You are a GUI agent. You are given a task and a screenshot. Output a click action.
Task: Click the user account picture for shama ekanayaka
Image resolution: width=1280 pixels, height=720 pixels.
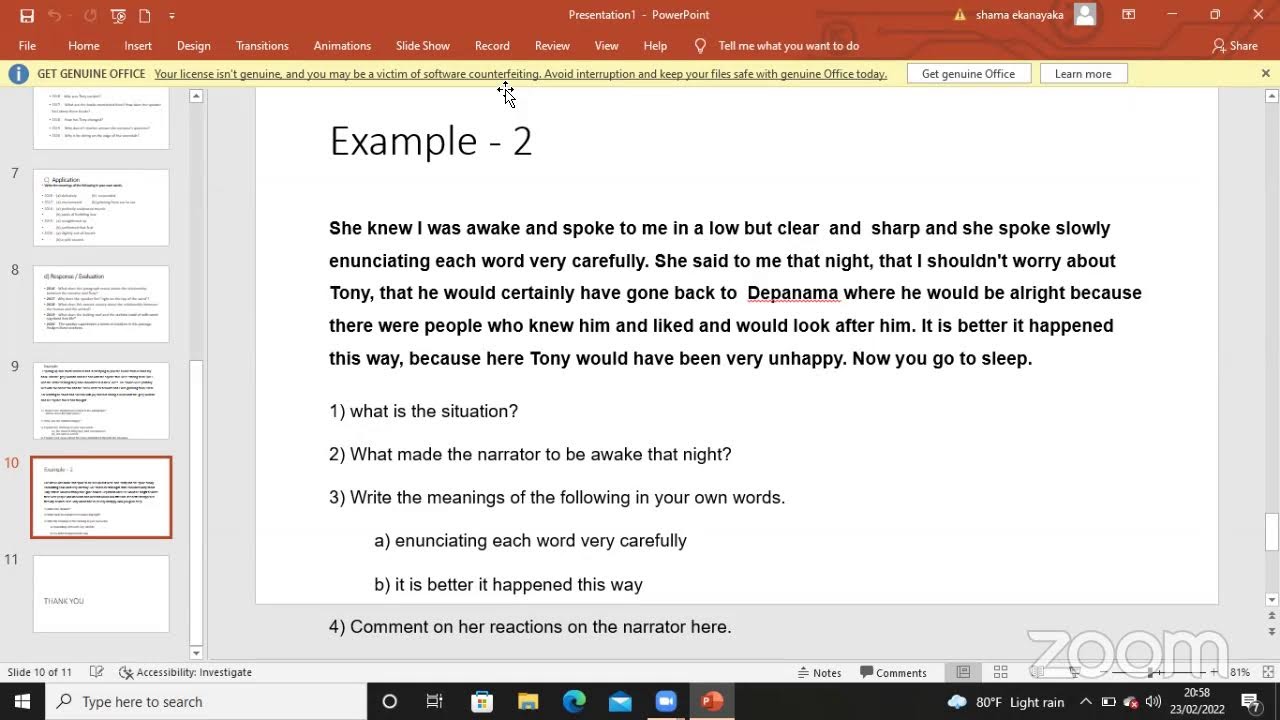tap(1085, 15)
